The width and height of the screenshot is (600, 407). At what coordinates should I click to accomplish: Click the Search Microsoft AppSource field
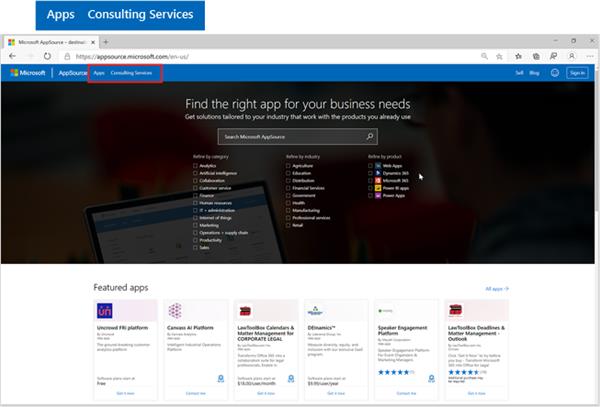click(x=290, y=137)
